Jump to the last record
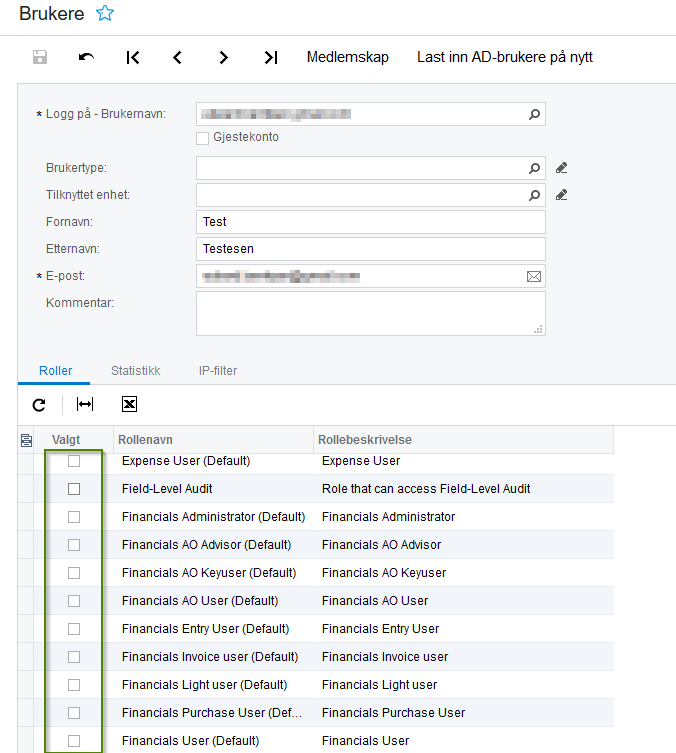 [270, 57]
